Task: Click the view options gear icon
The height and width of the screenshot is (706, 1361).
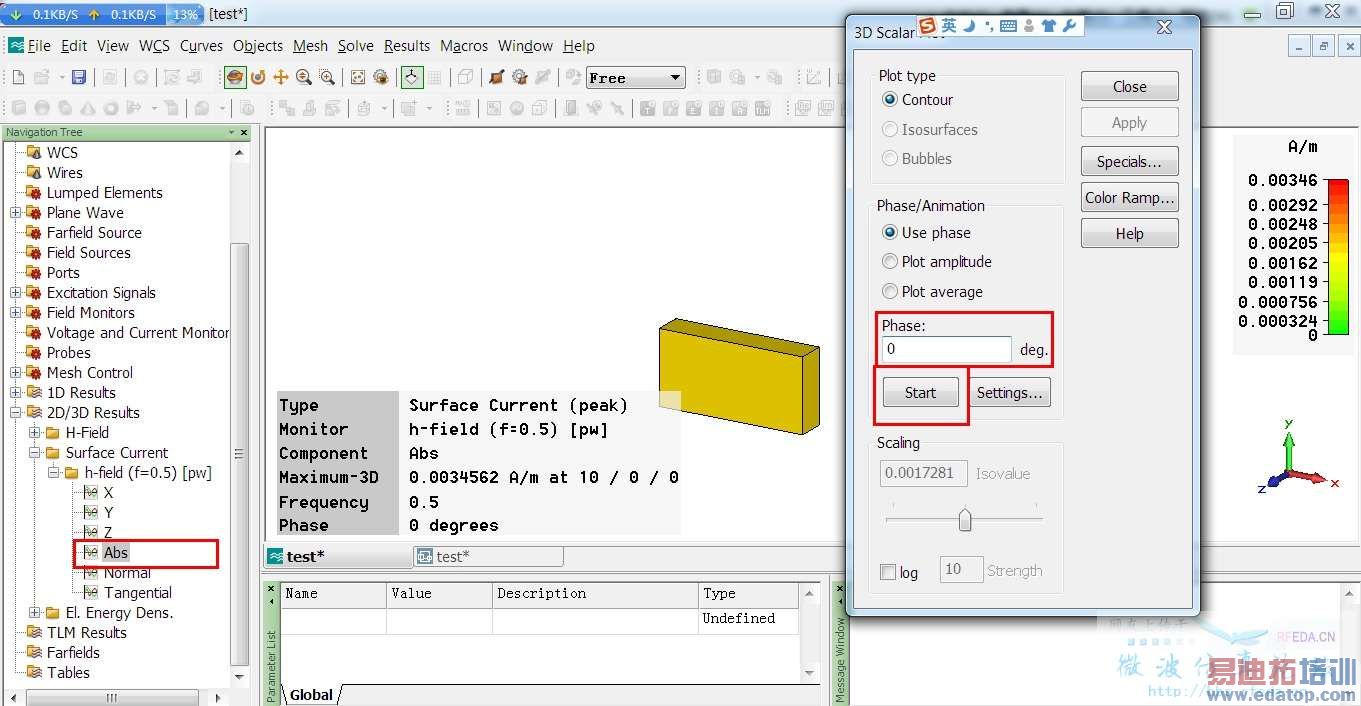Action: pyautogui.click(x=381, y=77)
